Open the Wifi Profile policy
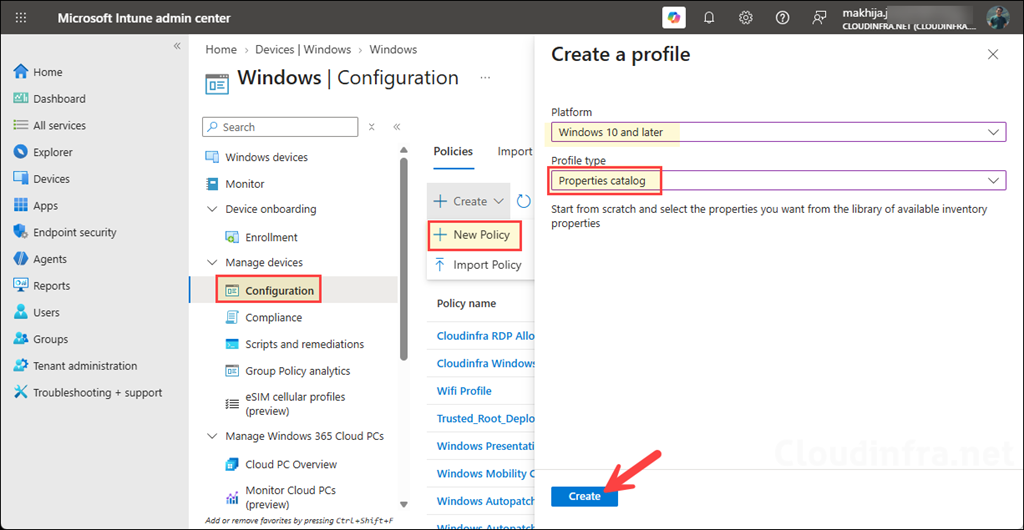Viewport: 1024px width, 530px height. coord(464,391)
